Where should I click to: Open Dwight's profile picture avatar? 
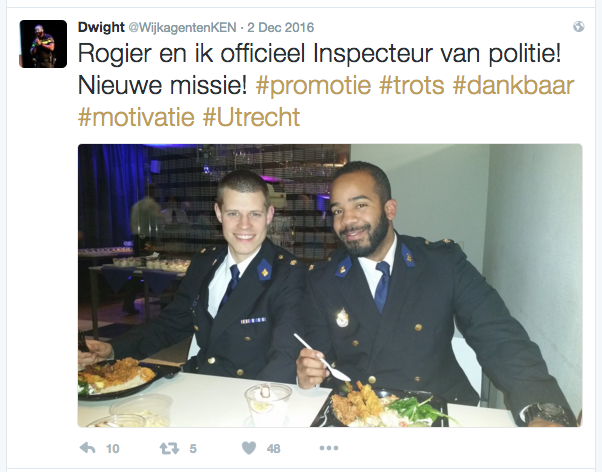pyautogui.click(x=43, y=44)
